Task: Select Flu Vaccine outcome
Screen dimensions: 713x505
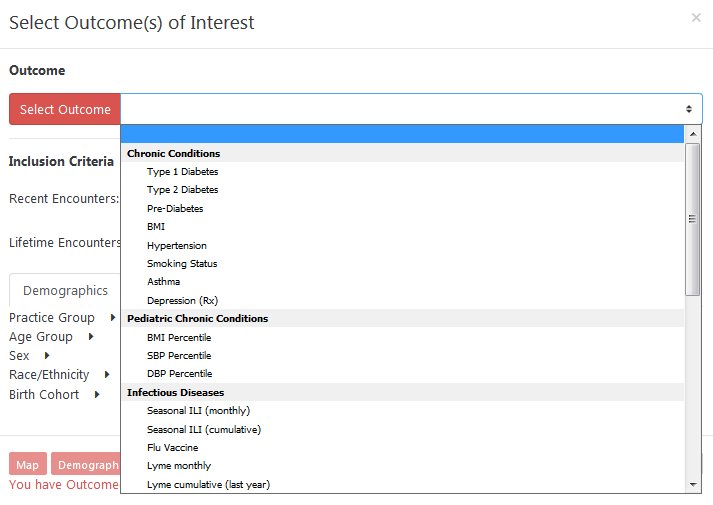Action: point(172,448)
